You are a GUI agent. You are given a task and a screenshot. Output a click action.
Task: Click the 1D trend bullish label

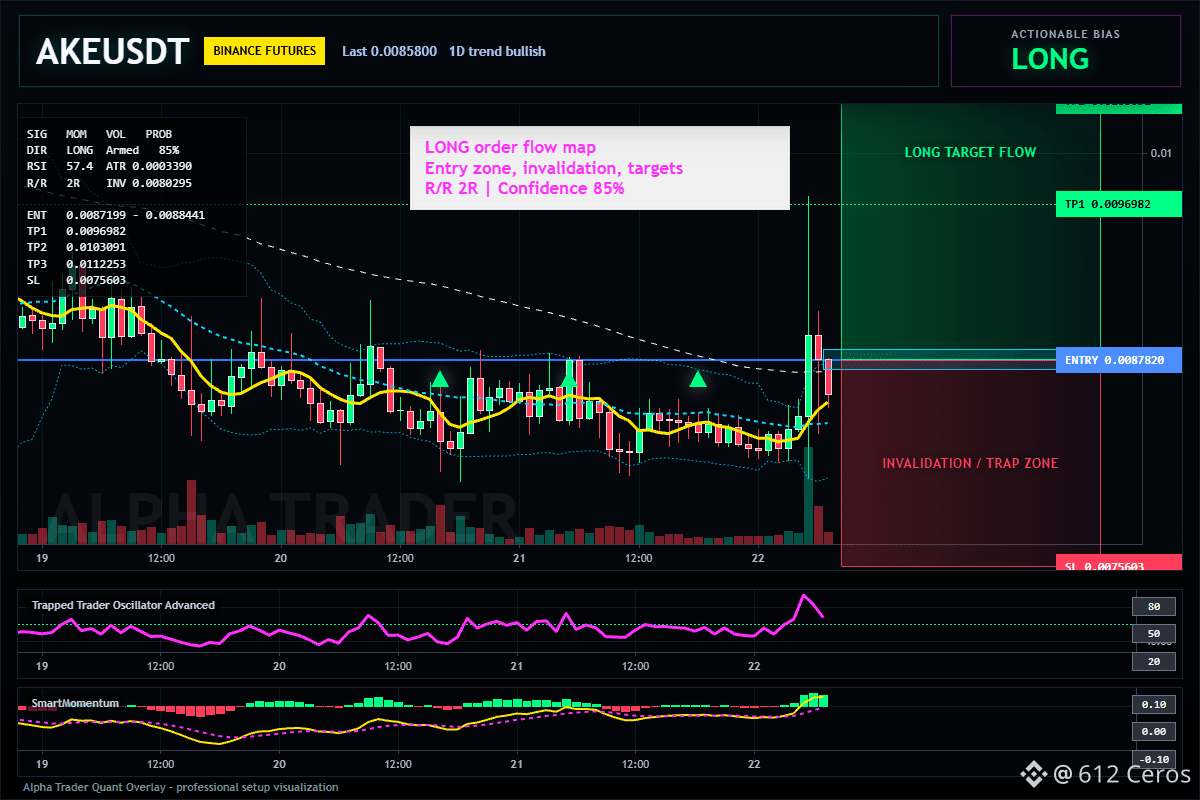497,51
